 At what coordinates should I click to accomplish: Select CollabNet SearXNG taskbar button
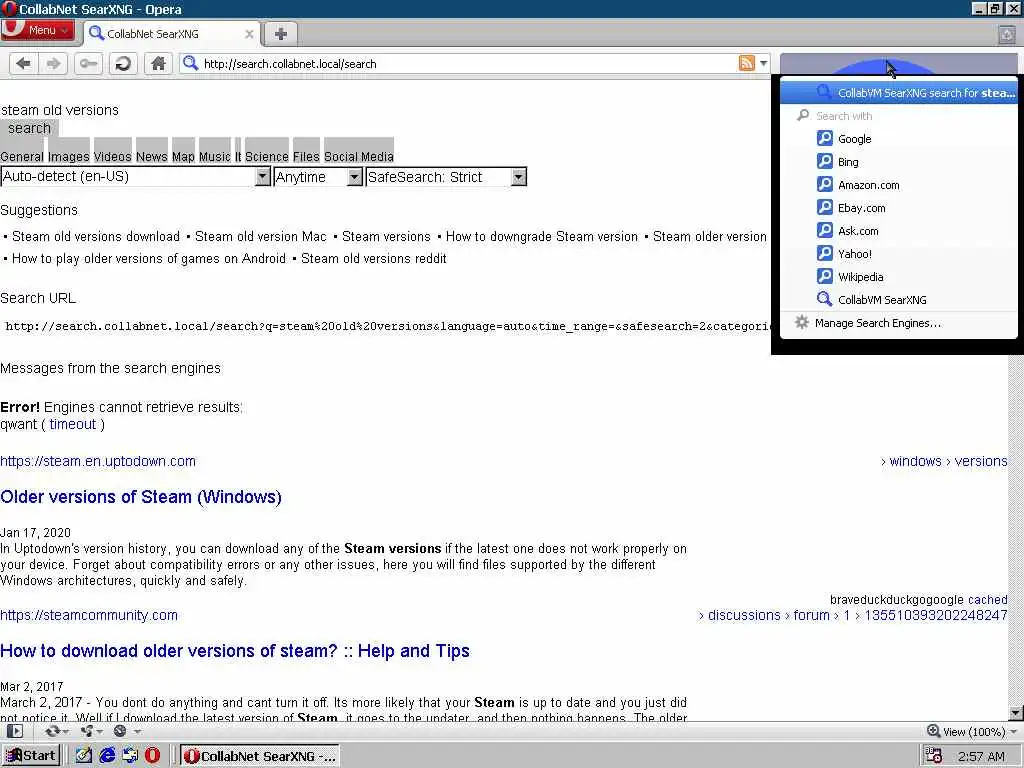[x=260, y=756]
